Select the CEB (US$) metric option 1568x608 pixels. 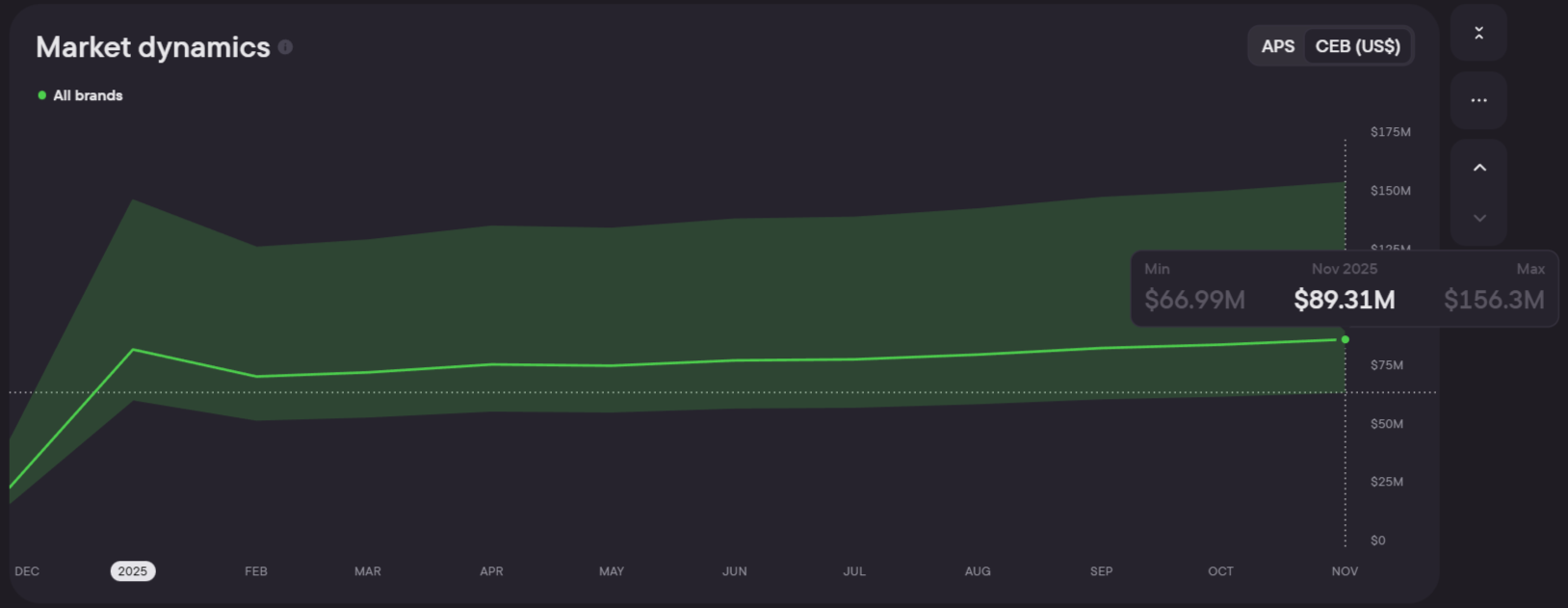tap(1357, 46)
